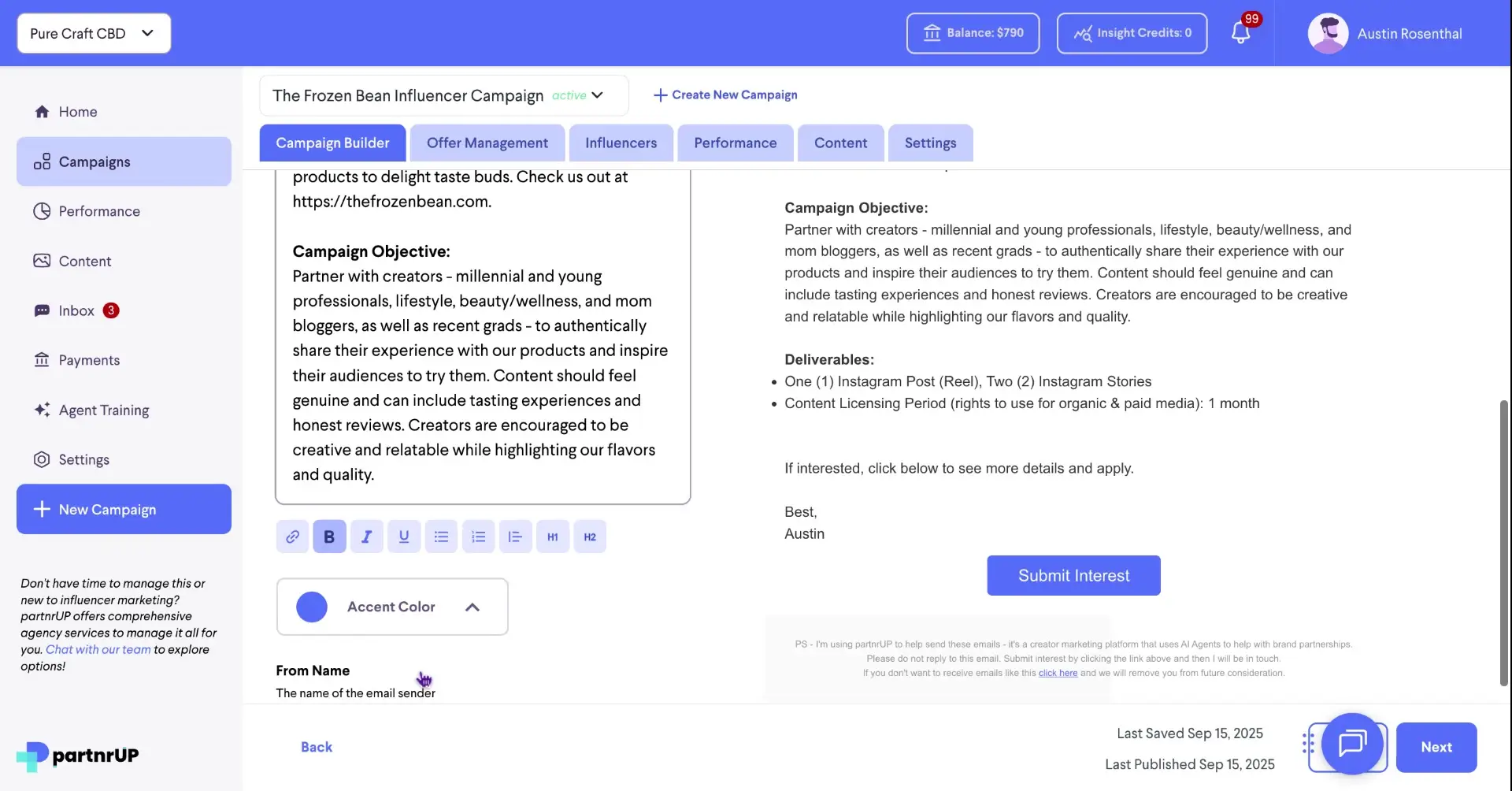Collapse the Accent Color section
1512x791 pixels.
[472, 607]
